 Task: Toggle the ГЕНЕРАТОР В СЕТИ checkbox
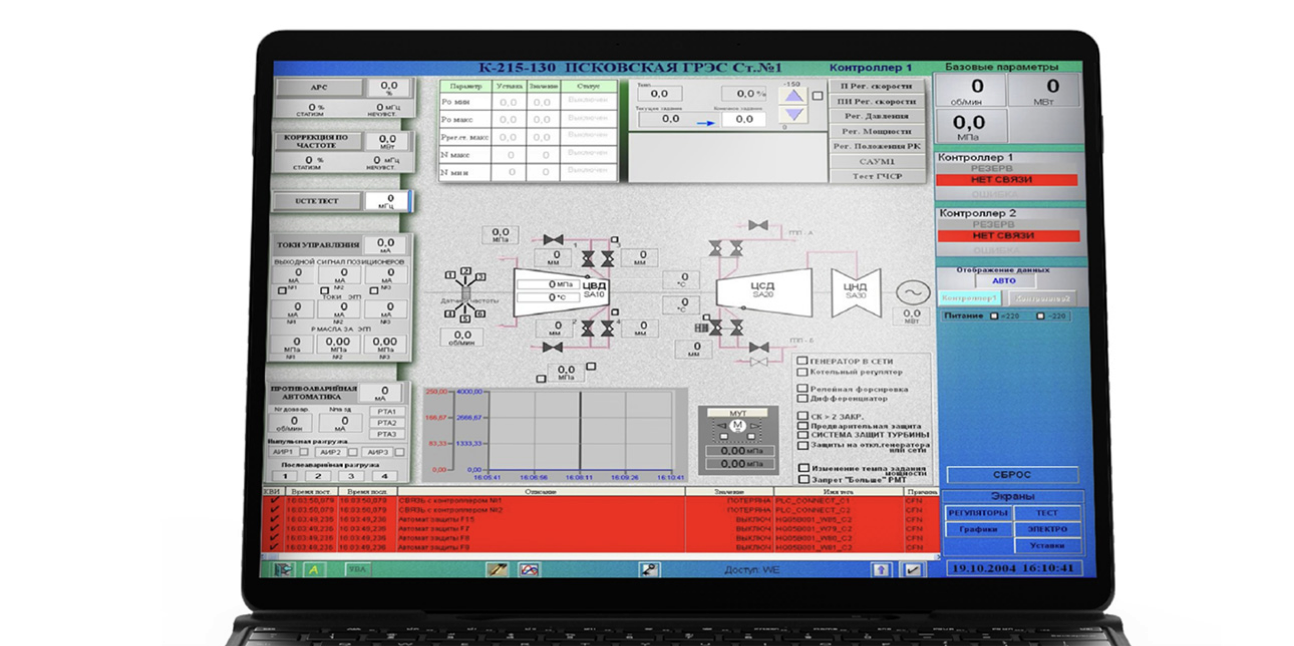pos(802,361)
